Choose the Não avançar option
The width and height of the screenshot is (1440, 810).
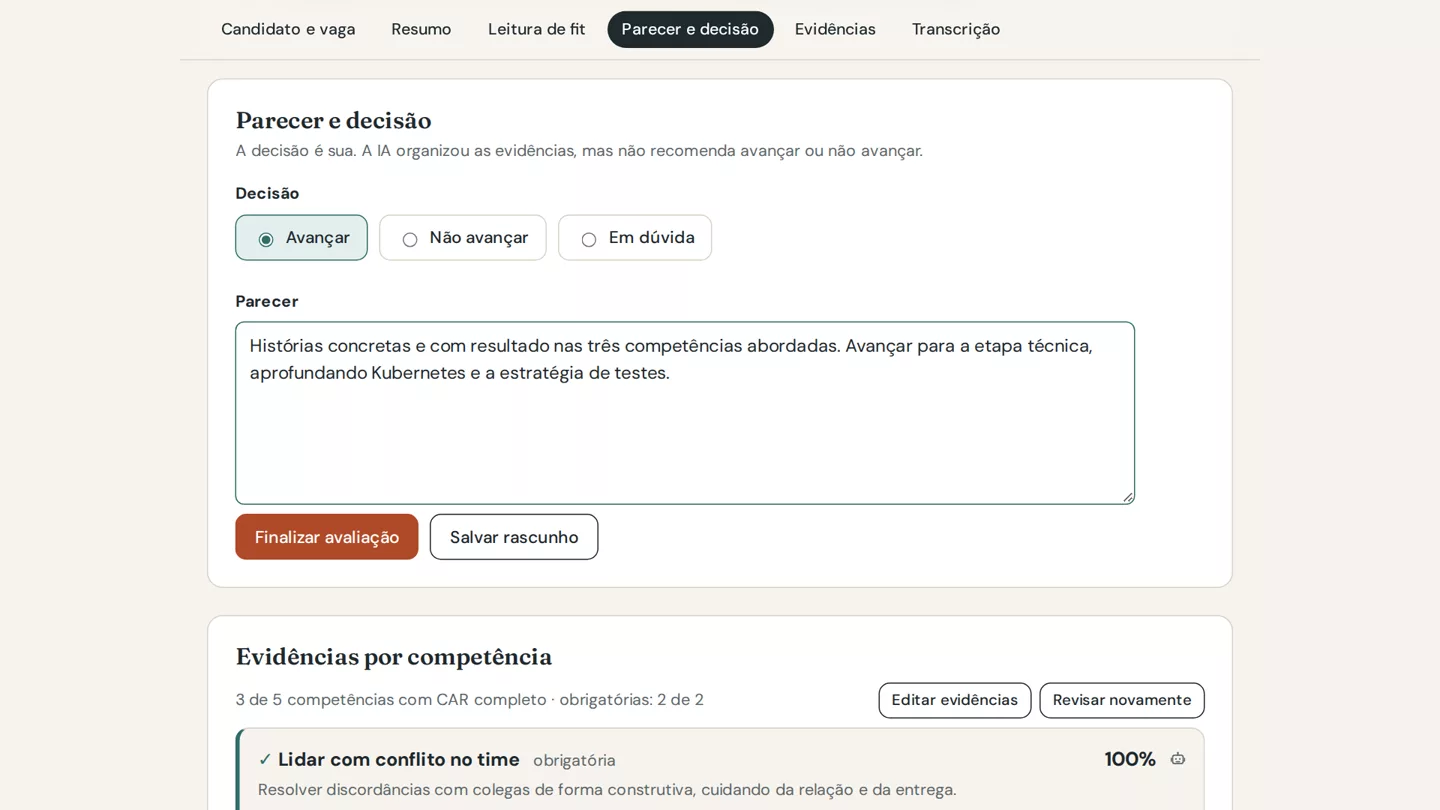[463, 238]
